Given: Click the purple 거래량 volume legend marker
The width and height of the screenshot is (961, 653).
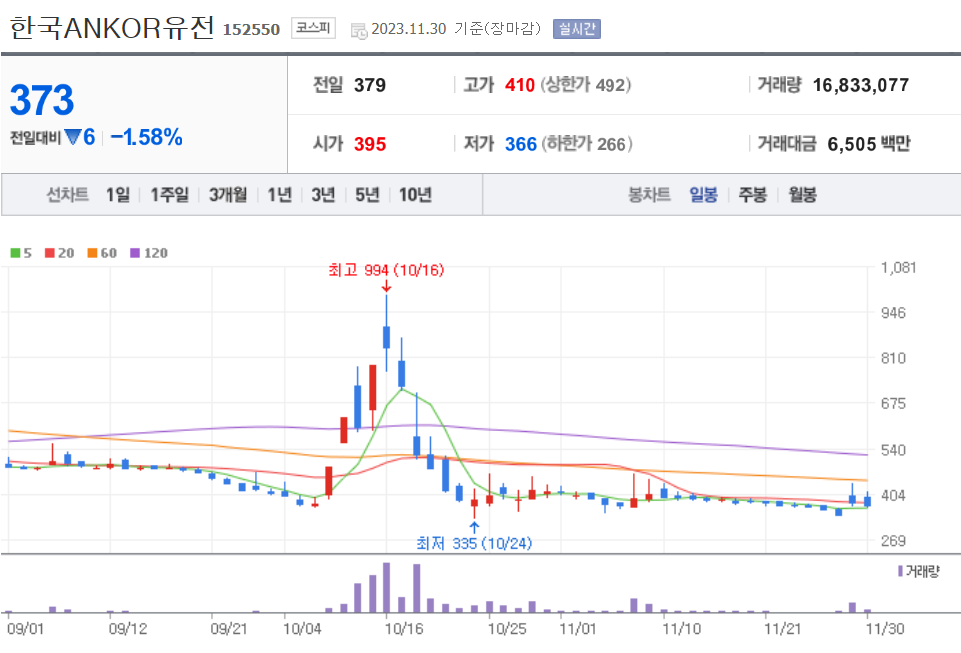Looking at the screenshot, I should pos(900,571).
